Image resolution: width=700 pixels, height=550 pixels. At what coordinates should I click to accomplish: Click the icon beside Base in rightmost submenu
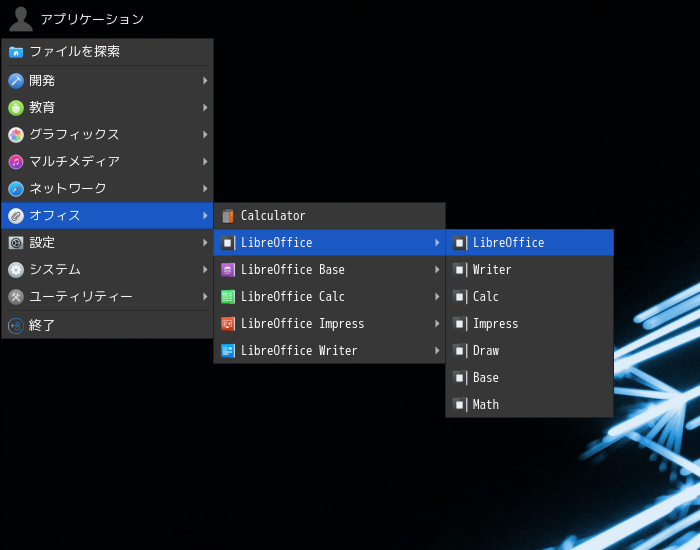(460, 378)
